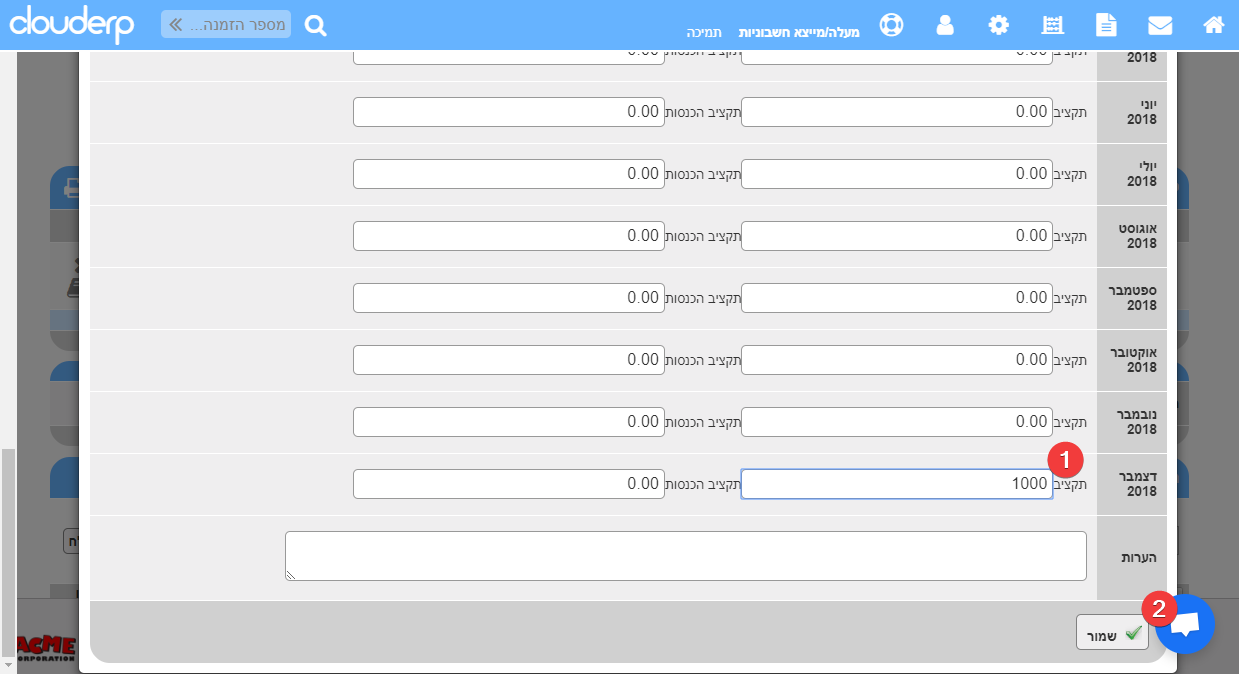Open the settings gear icon
This screenshot has height=674, width=1239.
tap(999, 25)
